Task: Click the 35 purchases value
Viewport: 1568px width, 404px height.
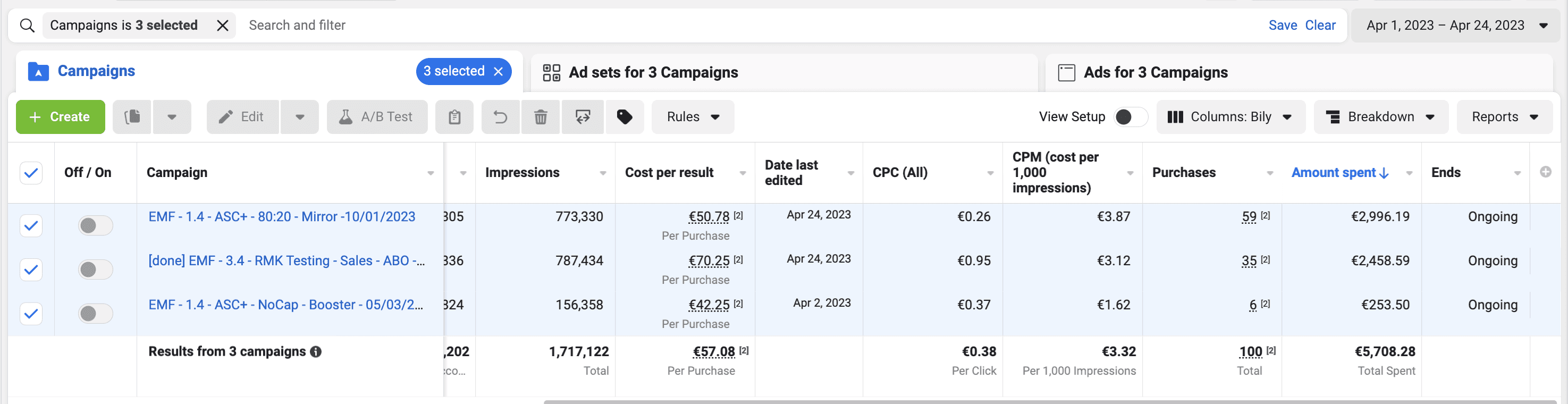Action: coord(1249,260)
